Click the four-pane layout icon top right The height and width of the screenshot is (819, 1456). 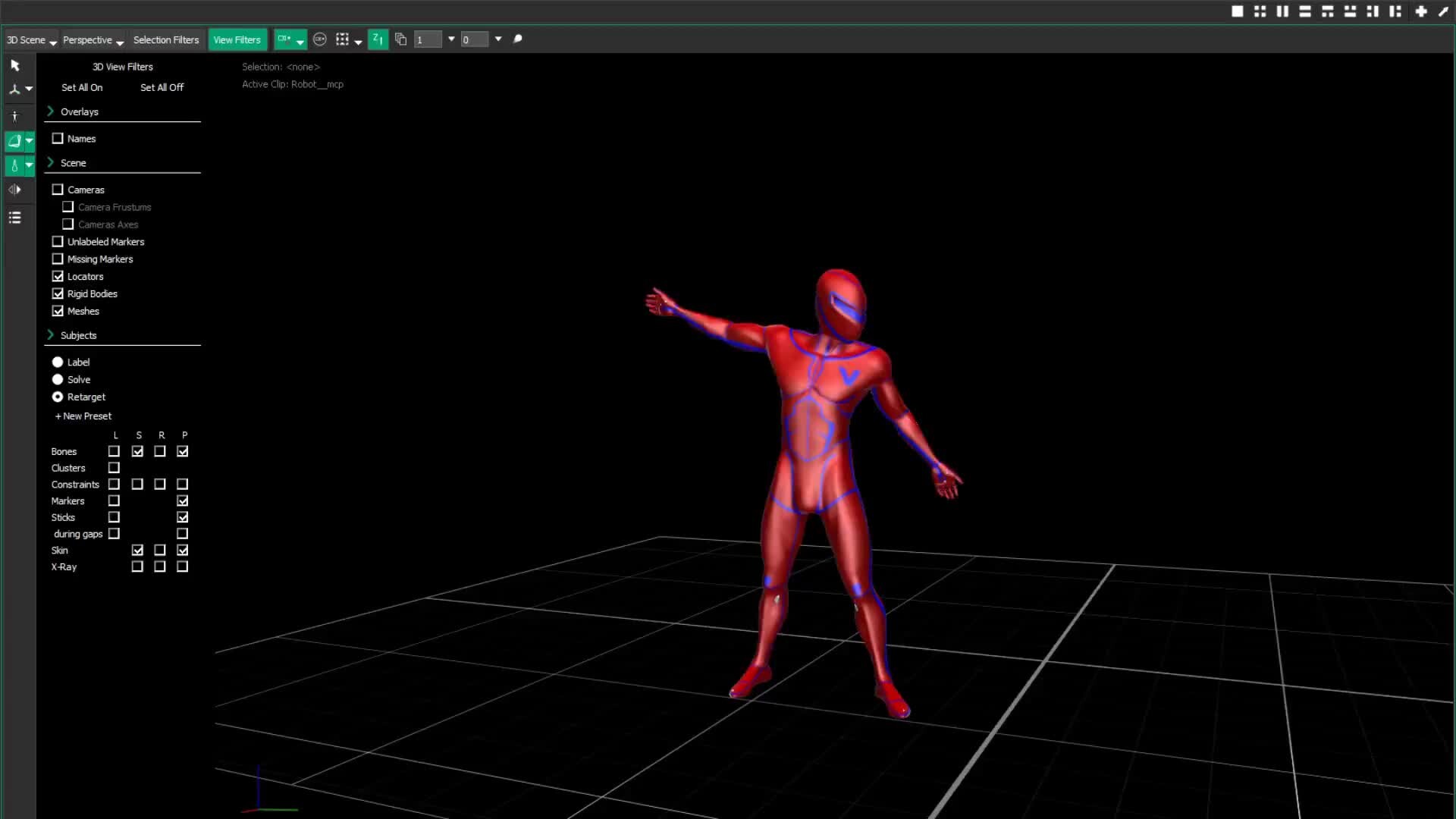pos(1260,11)
